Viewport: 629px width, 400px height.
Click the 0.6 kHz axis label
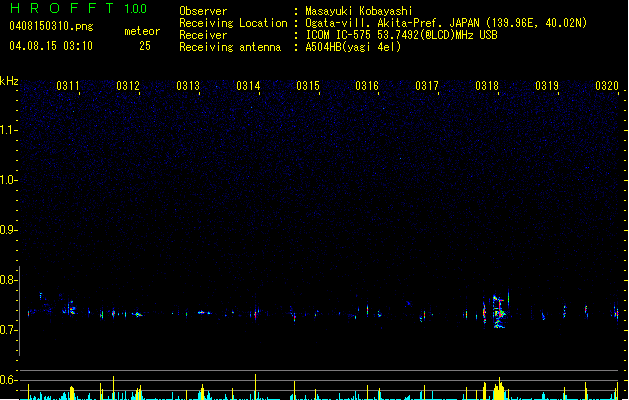click(8, 380)
